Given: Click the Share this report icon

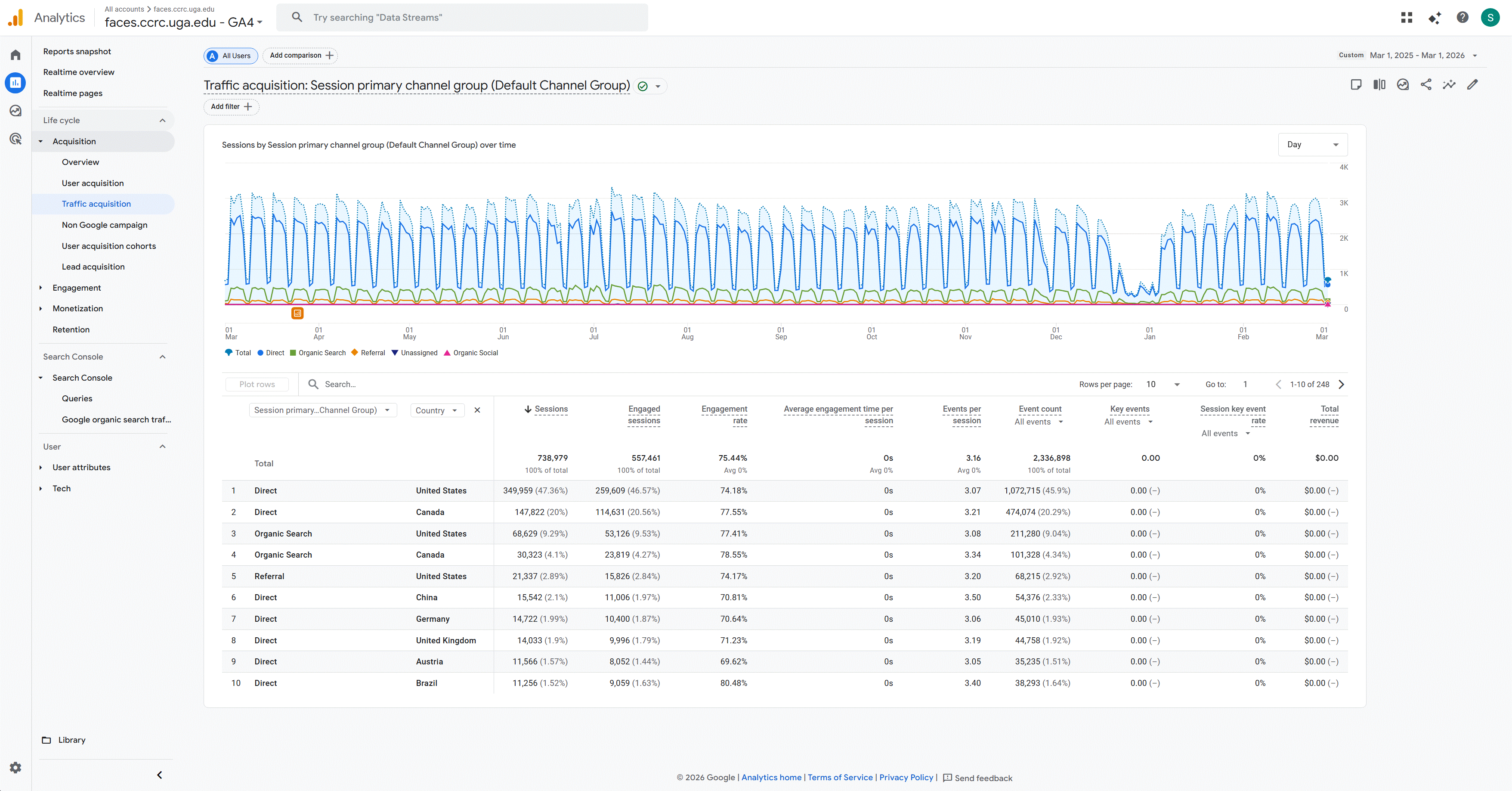Looking at the screenshot, I should (x=1426, y=84).
